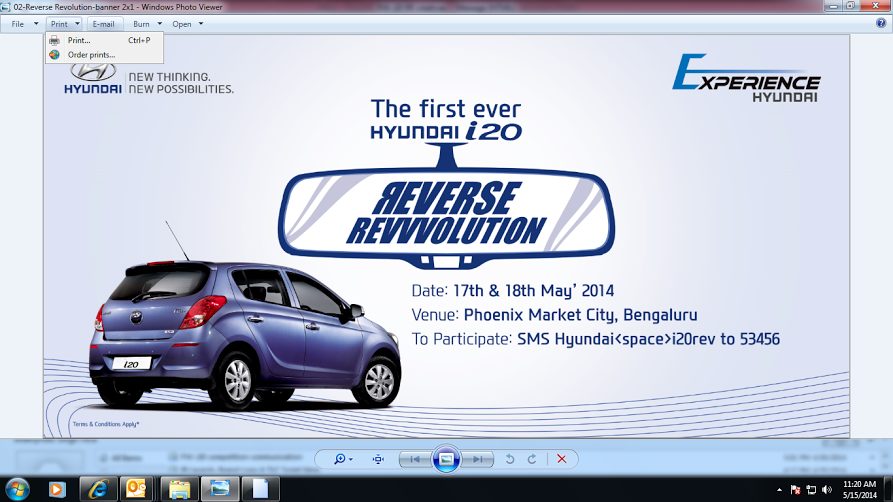893x502 pixels.
Task: Choose Print... from the Print menu
Action: [79, 40]
